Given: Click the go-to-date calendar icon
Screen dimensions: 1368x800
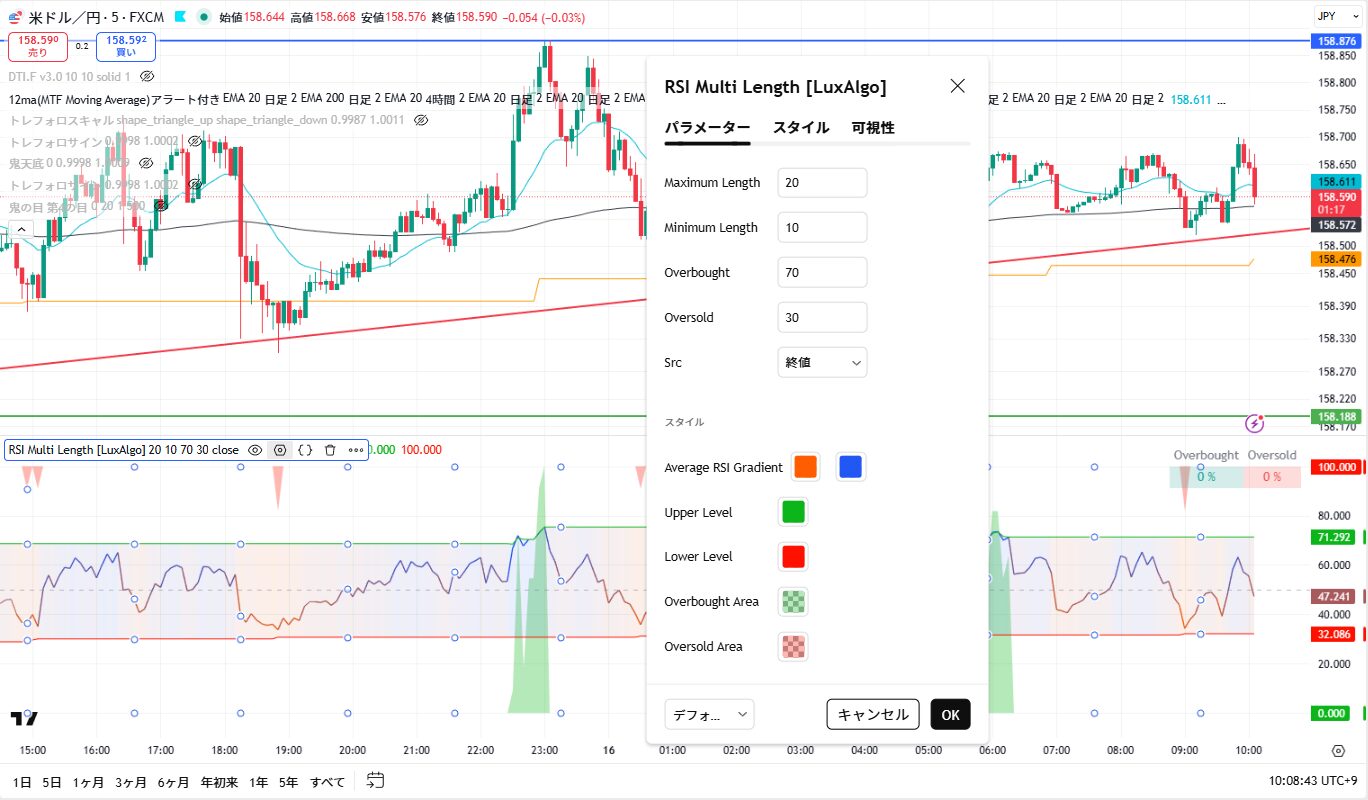Looking at the screenshot, I should [376, 781].
